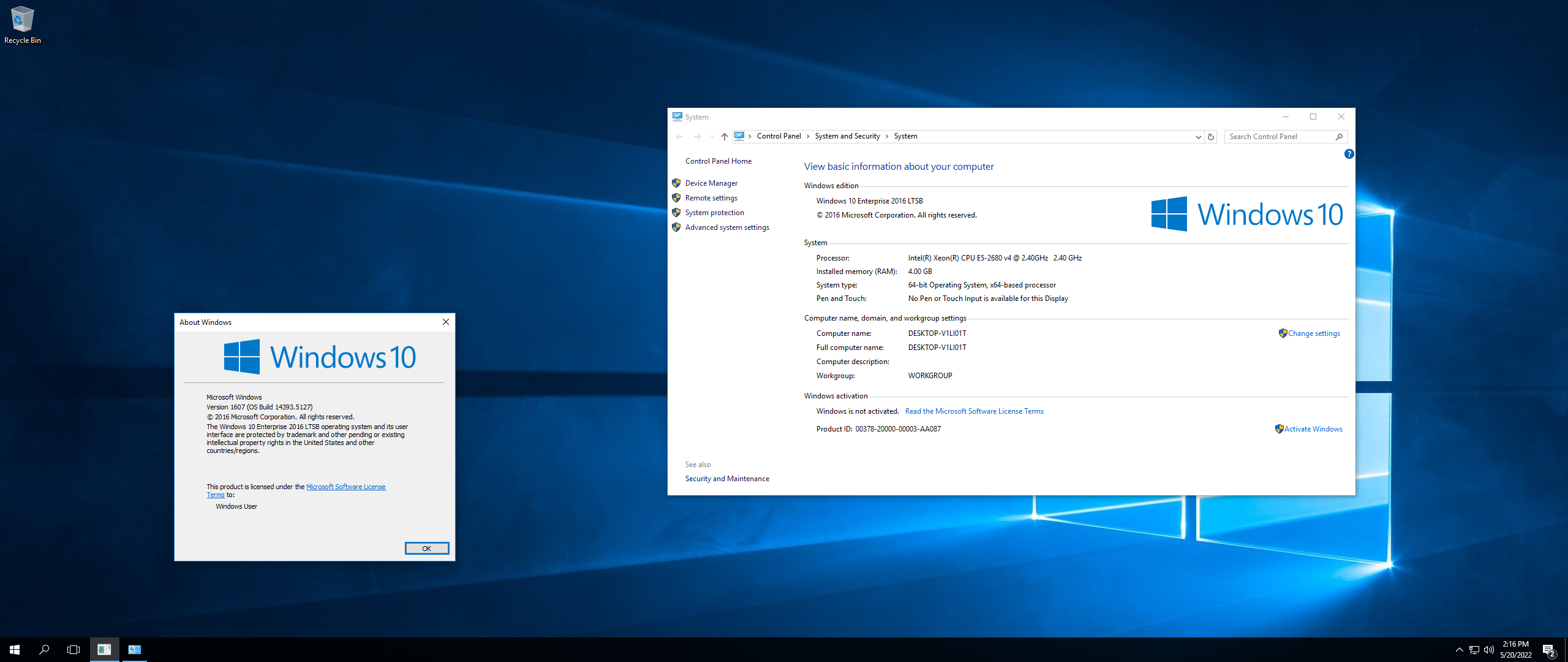Open address bar history dropdown
1568x662 pixels.
click(1198, 137)
